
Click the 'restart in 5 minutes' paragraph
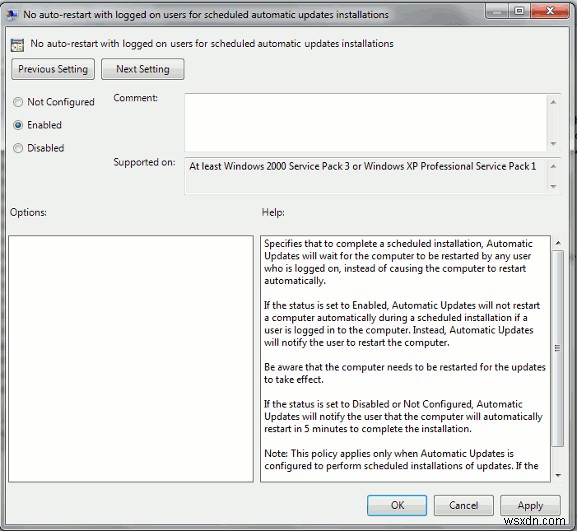403,416
